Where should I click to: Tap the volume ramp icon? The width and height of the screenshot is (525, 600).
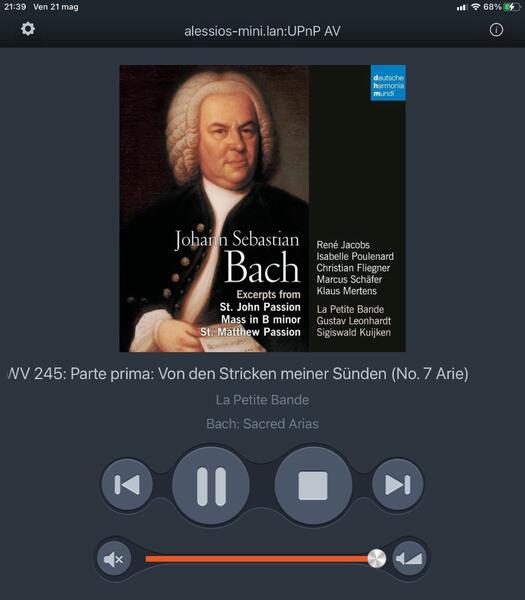point(409,559)
